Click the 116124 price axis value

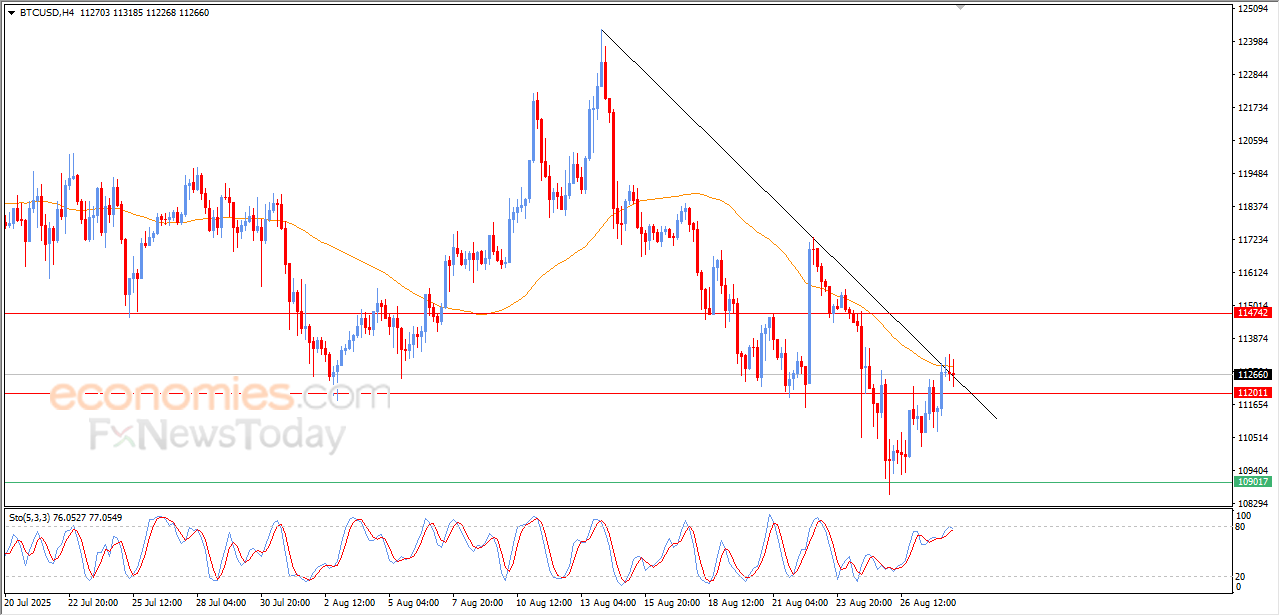tap(1253, 273)
